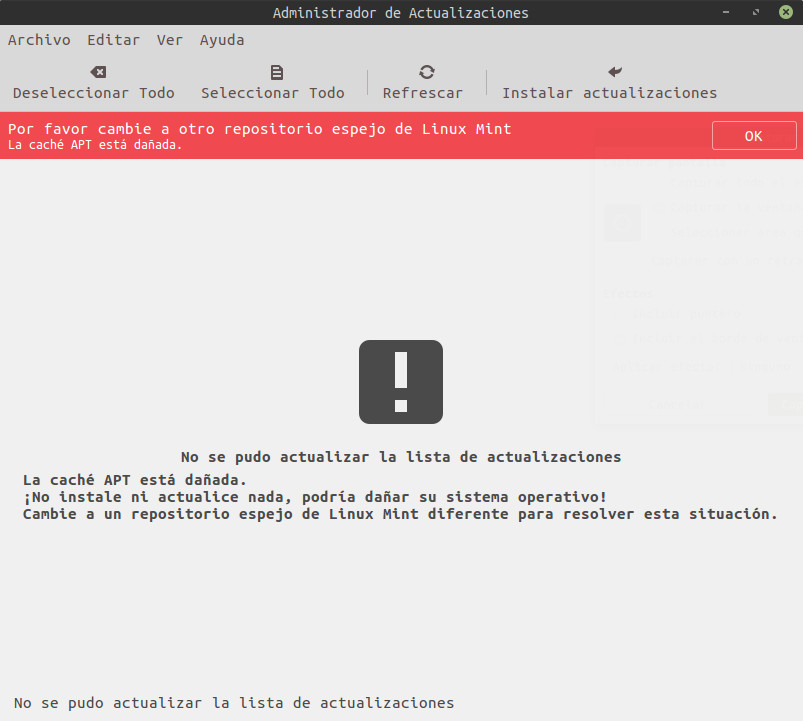Close the Administrador de Actualizaciones window
This screenshot has width=803, height=721.
786,12
